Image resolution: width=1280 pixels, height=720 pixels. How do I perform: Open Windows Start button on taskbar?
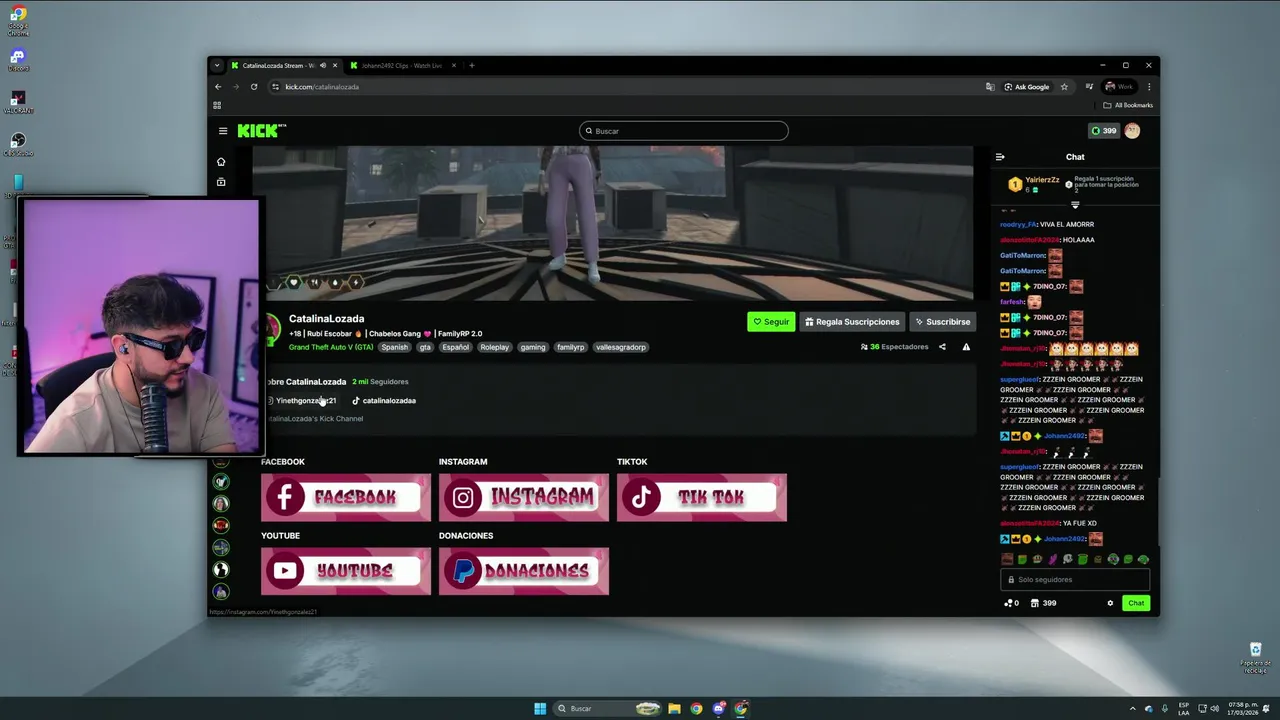click(540, 709)
